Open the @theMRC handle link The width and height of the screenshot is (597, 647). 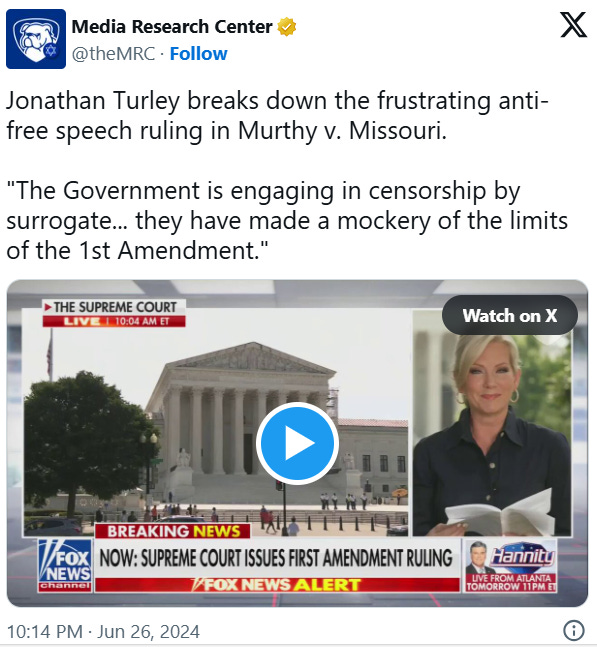[x=113, y=54]
